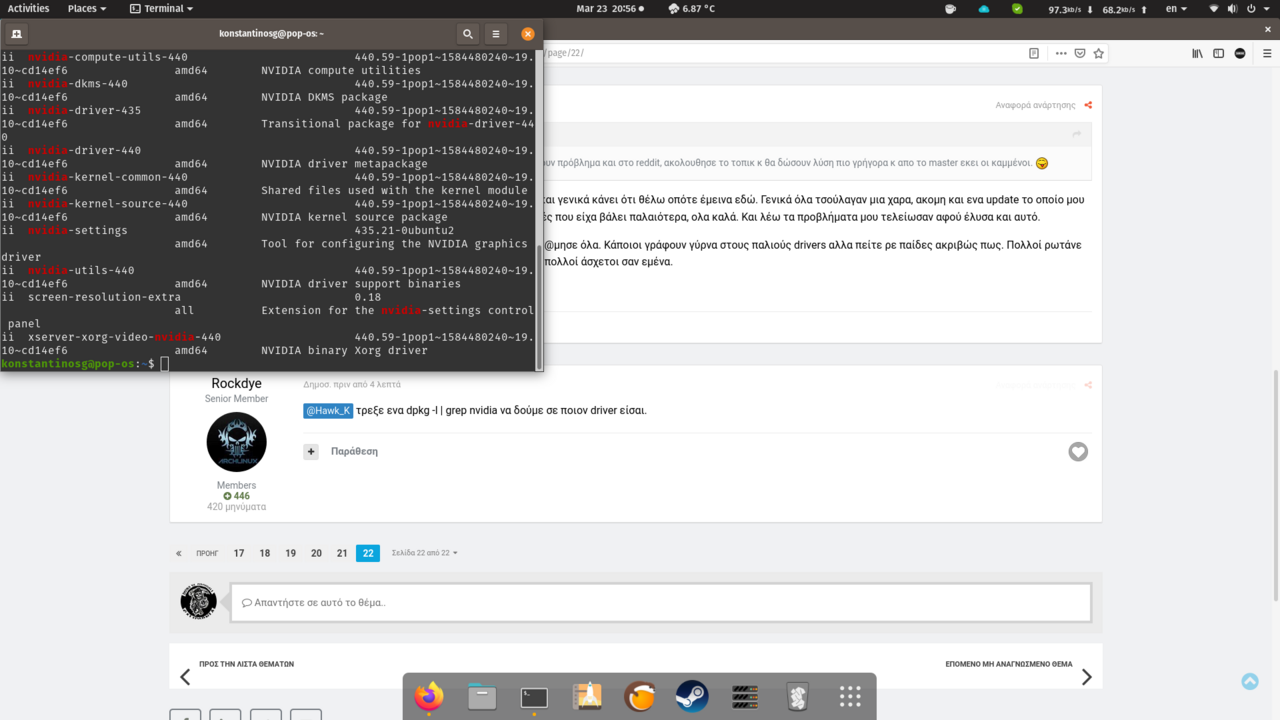Go to page 21
This screenshot has width=1280, height=720.
(x=342, y=553)
